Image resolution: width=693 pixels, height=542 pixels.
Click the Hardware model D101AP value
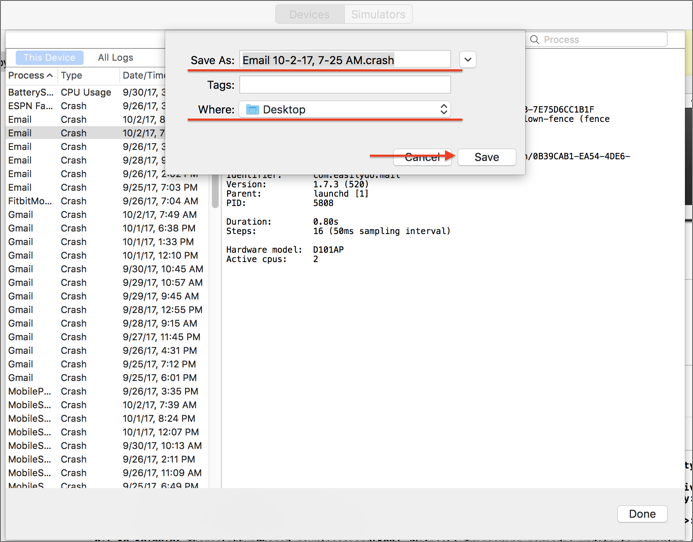pos(328,250)
